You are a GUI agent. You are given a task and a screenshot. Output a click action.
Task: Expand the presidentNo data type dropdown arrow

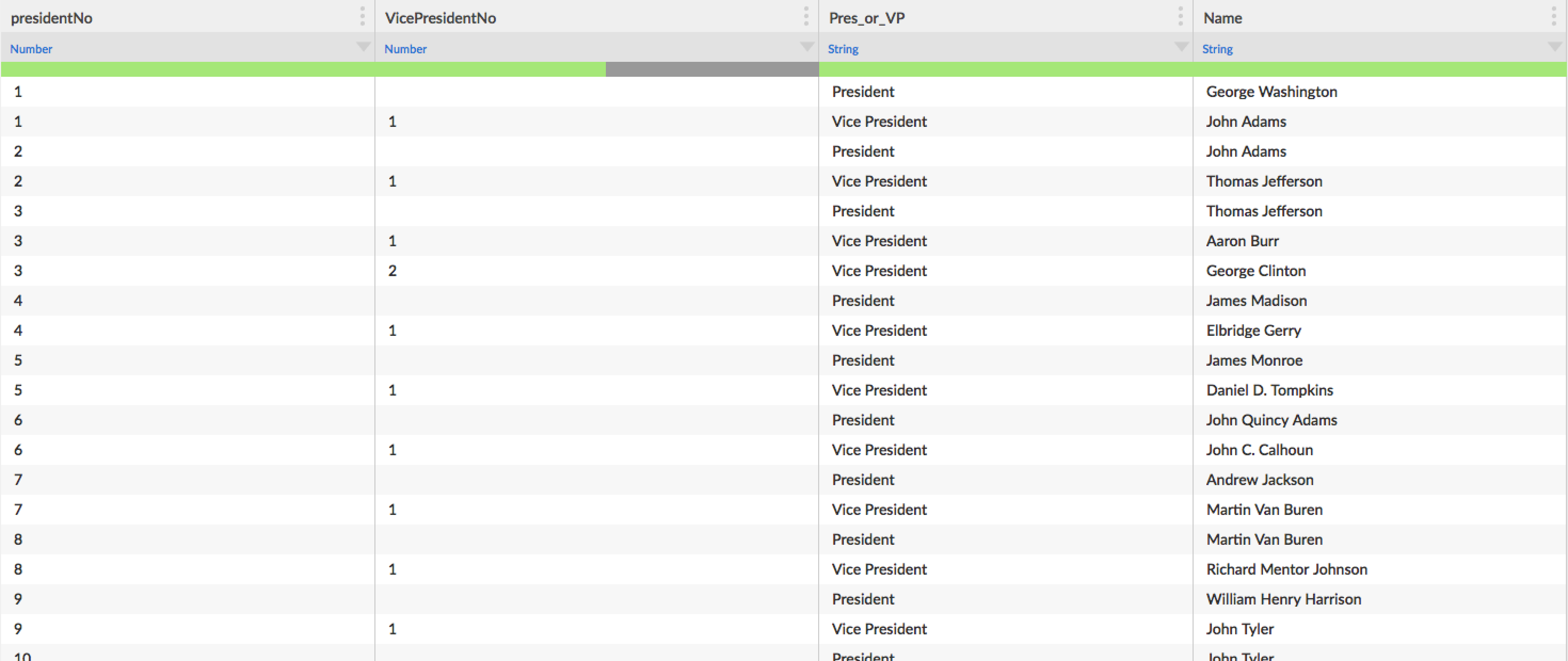pyautogui.click(x=363, y=47)
